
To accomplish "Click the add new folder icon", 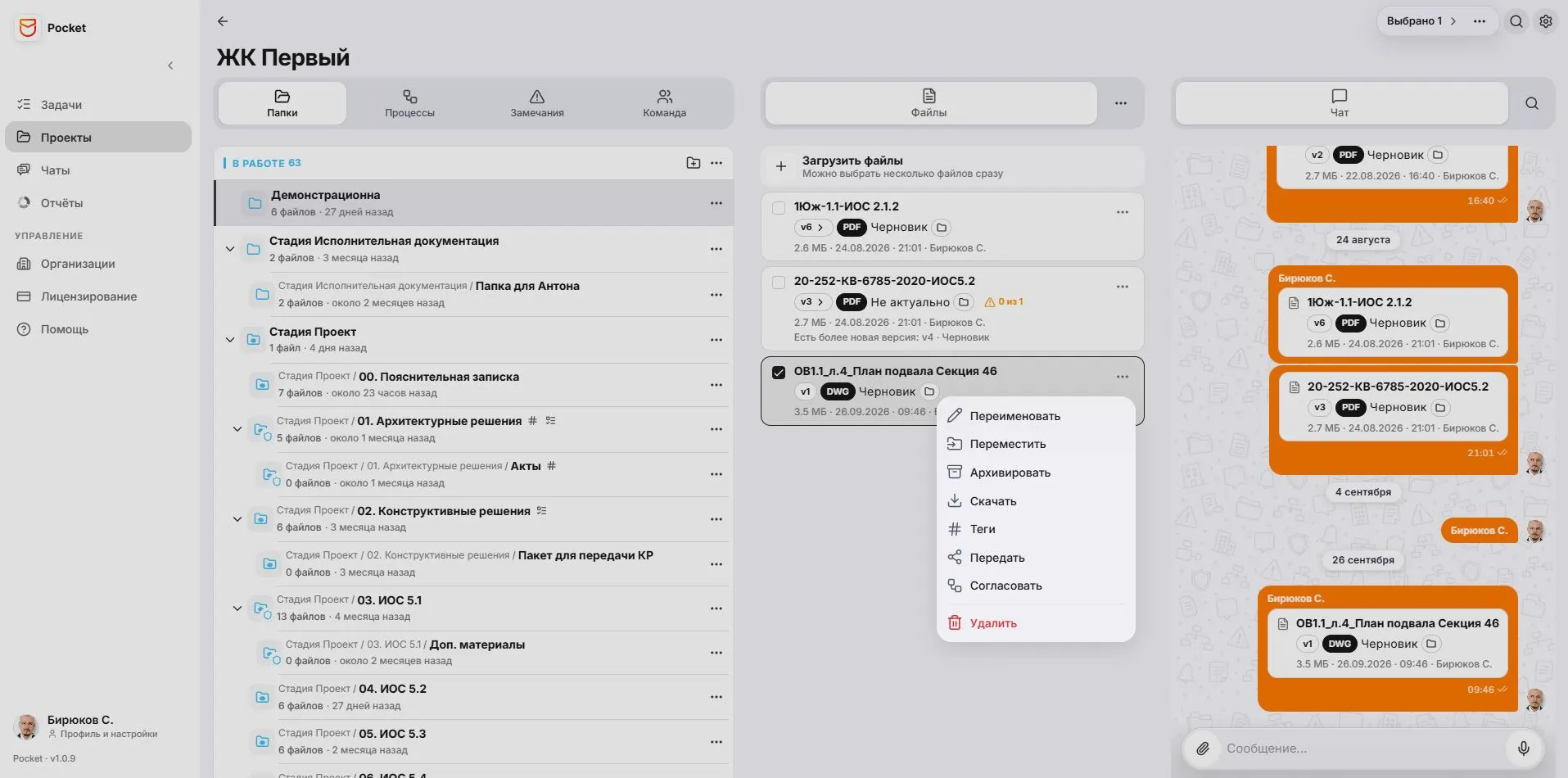I will [x=694, y=163].
